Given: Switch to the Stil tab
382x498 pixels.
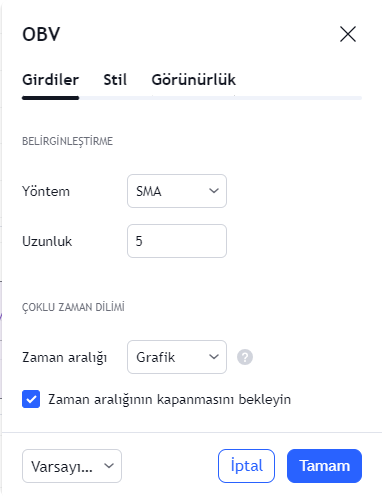Looking at the screenshot, I should pos(115,80).
